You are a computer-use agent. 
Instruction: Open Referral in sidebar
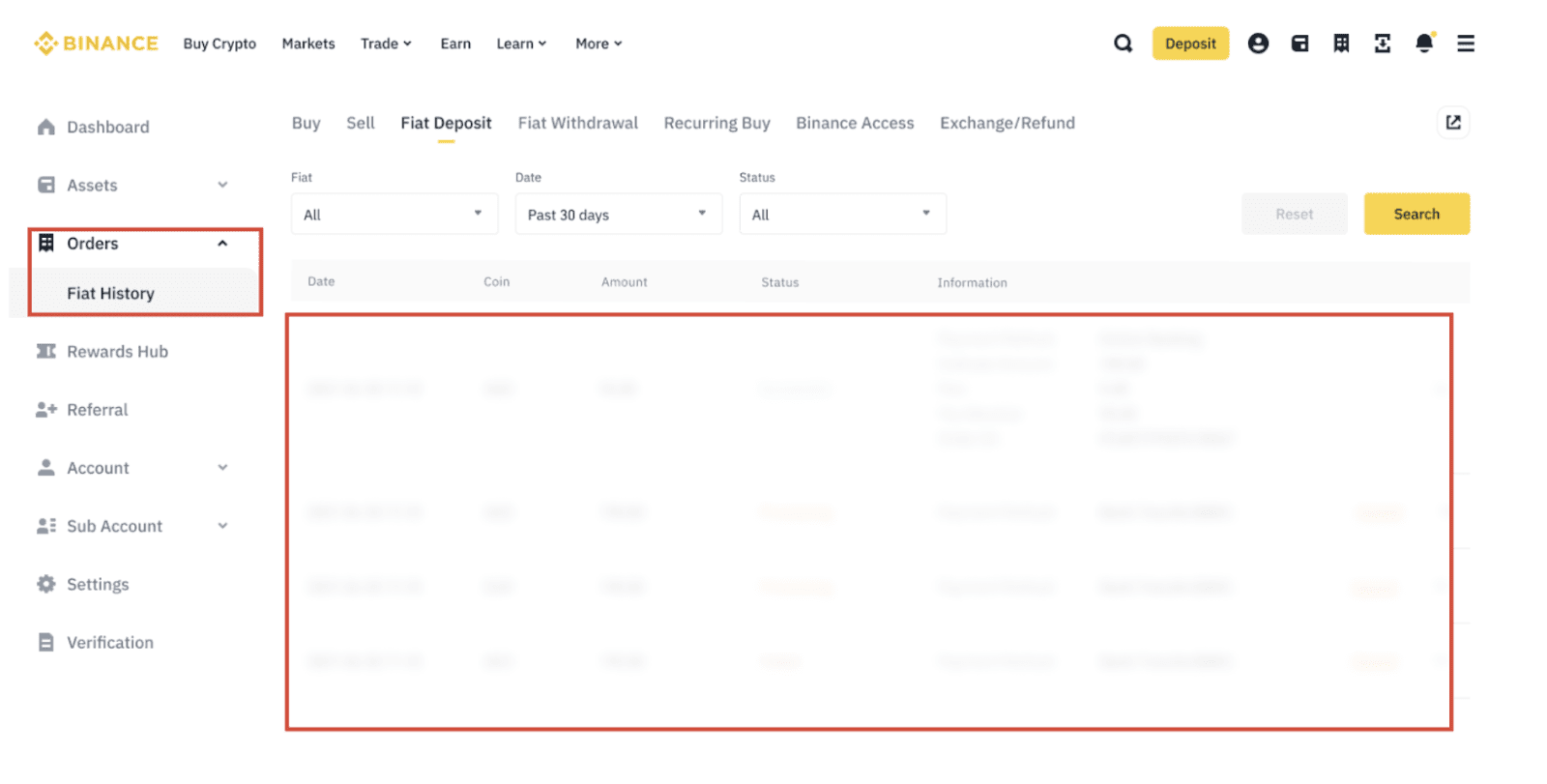point(97,410)
